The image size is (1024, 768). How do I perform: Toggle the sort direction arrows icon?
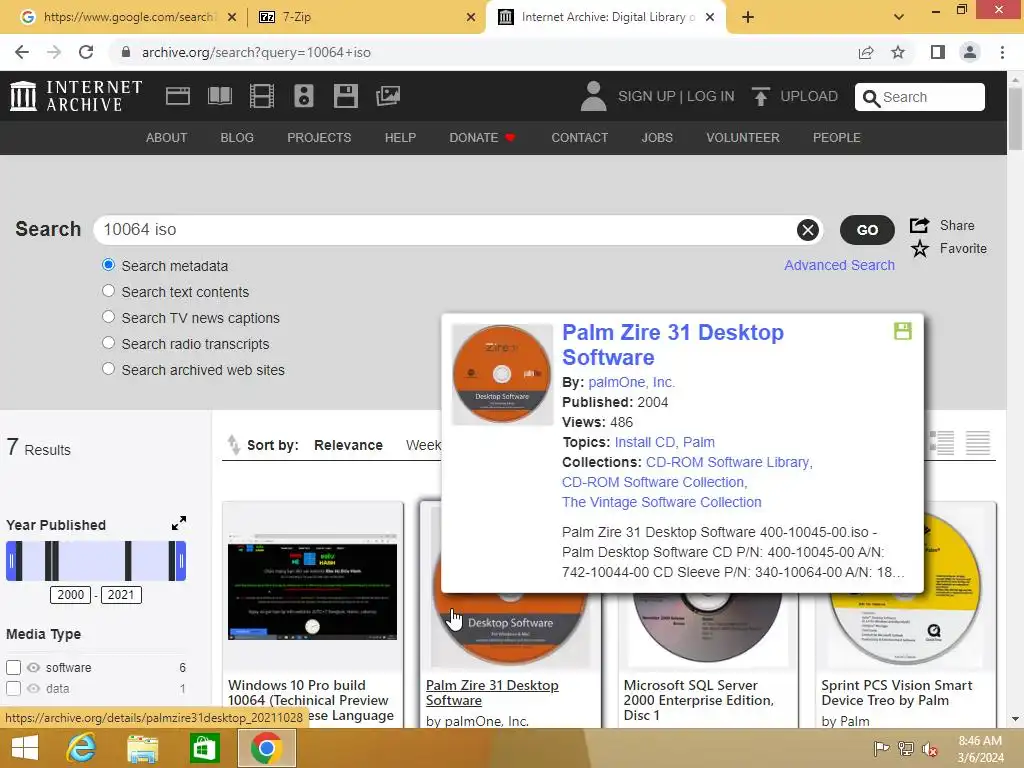[x=233, y=445]
